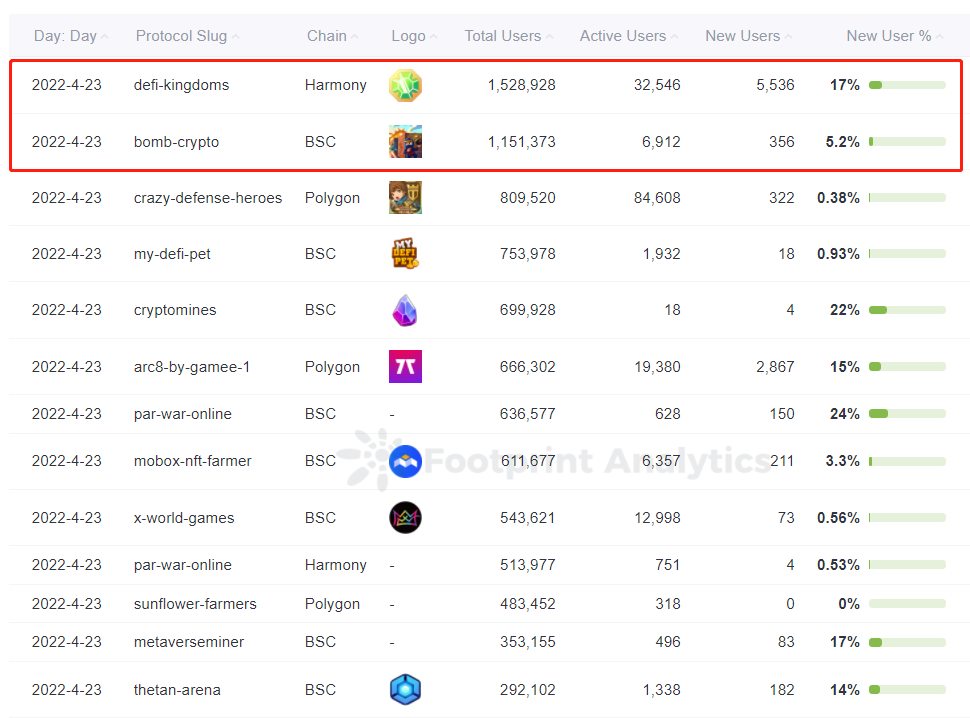Open the sunflower-farmers protocol slug
The width and height of the screenshot is (970, 718).
195,604
